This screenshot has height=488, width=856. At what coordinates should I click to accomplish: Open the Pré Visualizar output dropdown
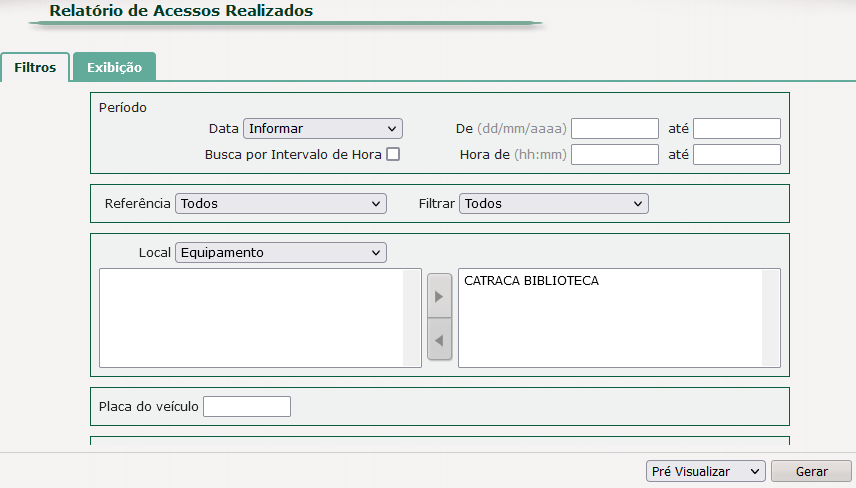coord(705,472)
